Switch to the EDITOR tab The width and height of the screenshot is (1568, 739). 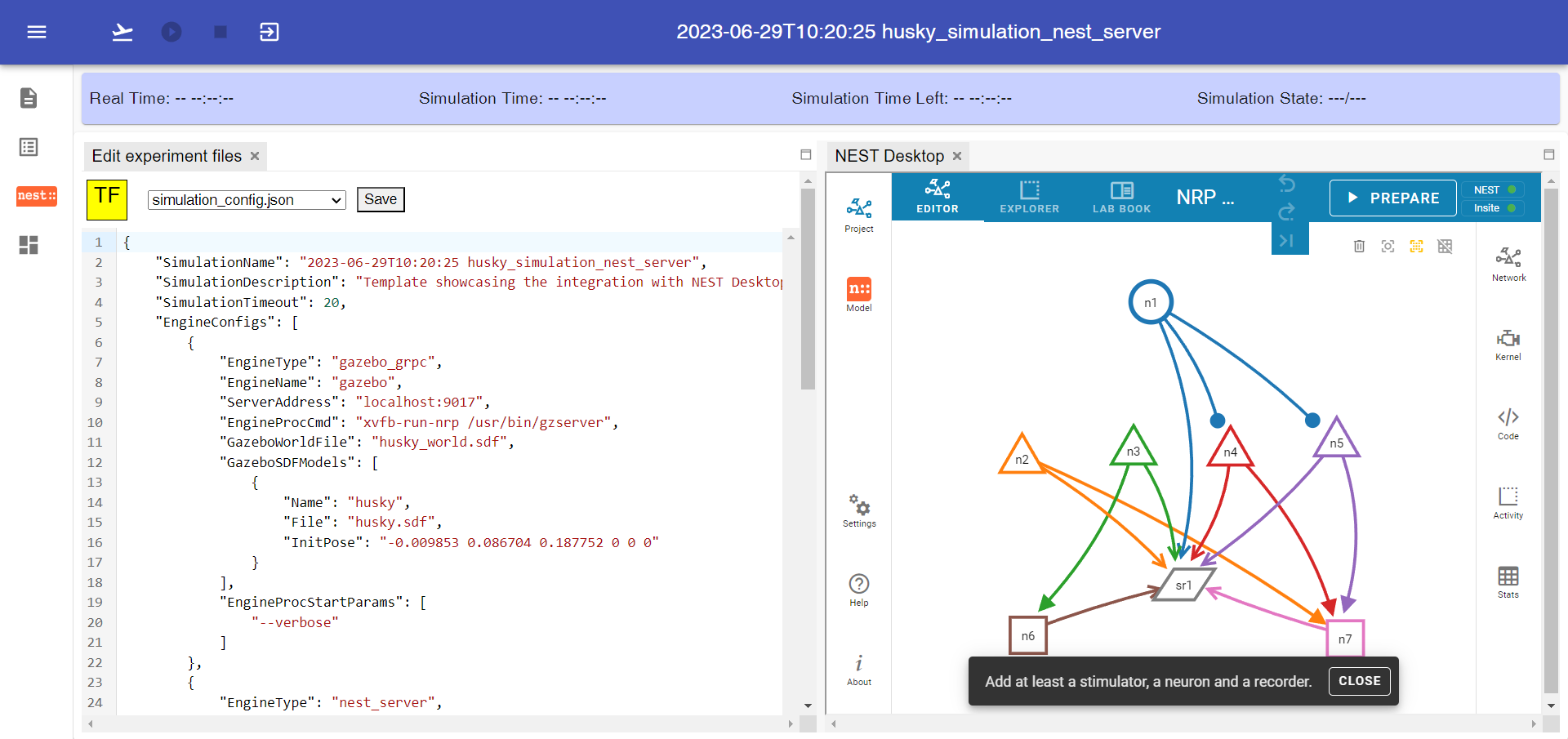pyautogui.click(x=938, y=198)
